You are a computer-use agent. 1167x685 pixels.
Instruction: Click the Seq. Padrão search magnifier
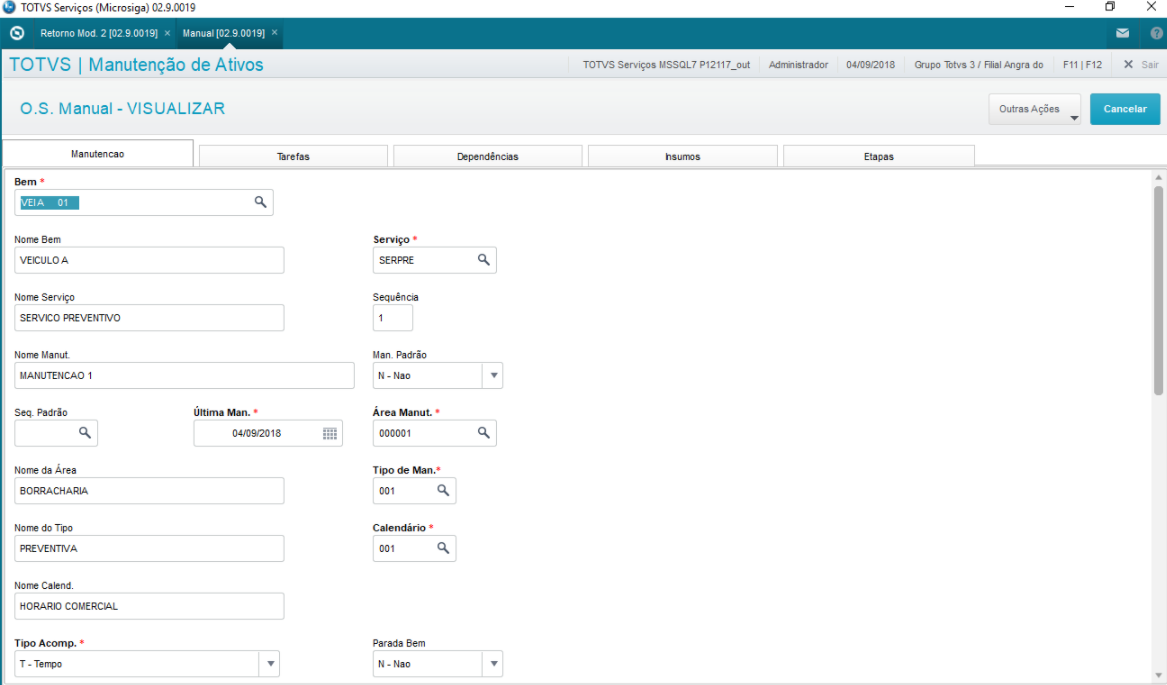(x=85, y=433)
